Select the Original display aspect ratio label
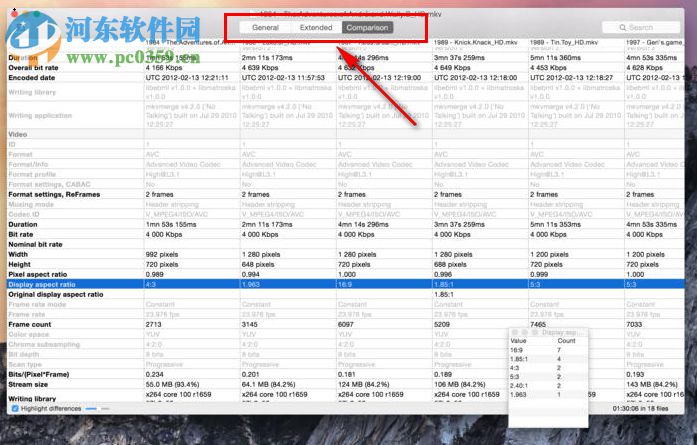The width and height of the screenshot is (697, 445). coord(56,294)
